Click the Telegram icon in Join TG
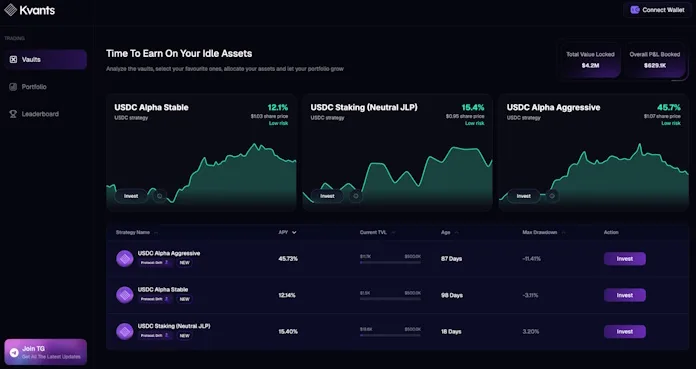The height and width of the screenshot is (369, 696). pos(14,353)
